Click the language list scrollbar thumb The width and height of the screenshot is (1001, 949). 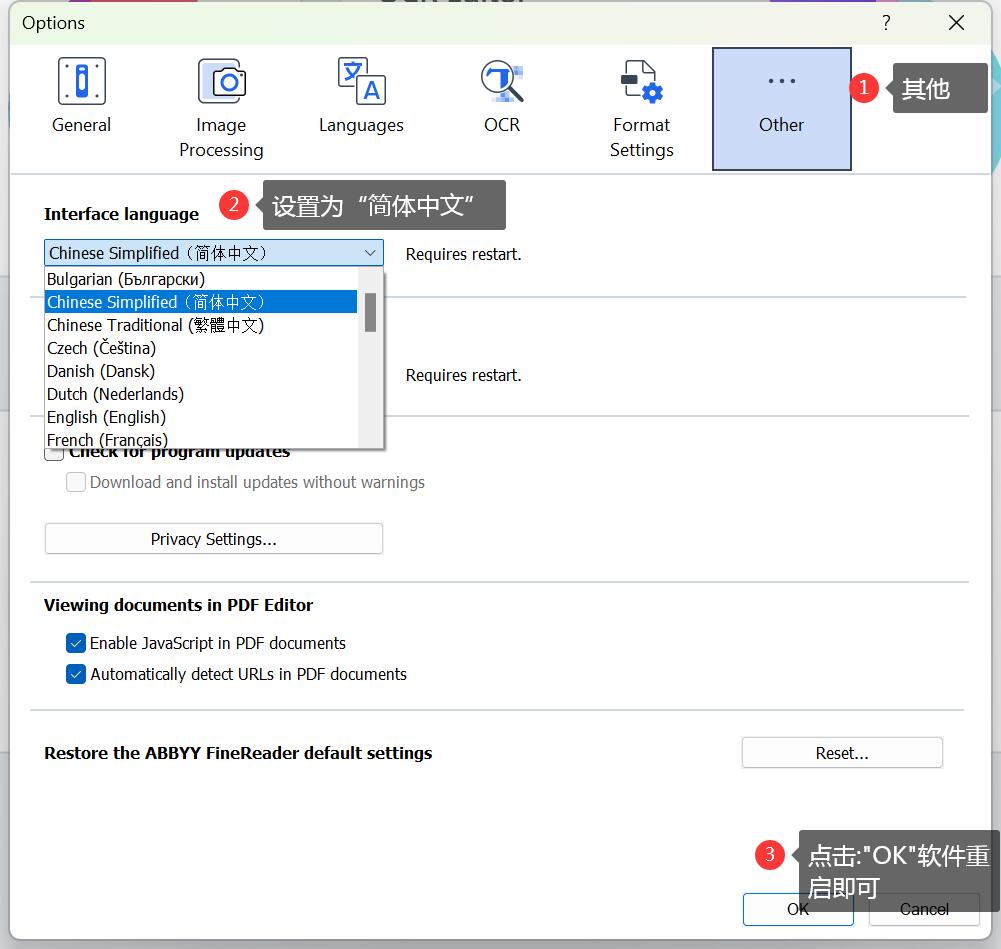pos(370,312)
